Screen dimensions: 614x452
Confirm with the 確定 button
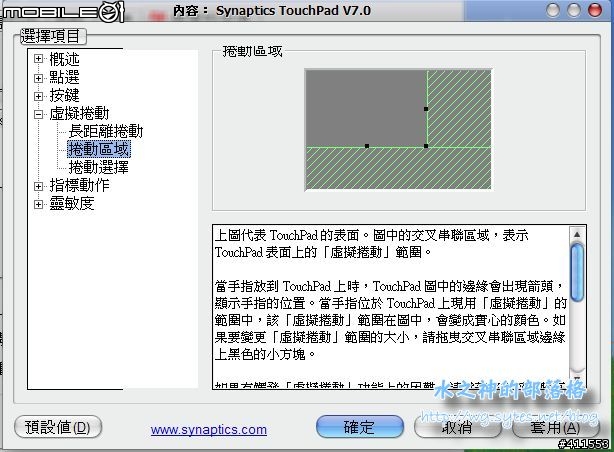click(359, 427)
